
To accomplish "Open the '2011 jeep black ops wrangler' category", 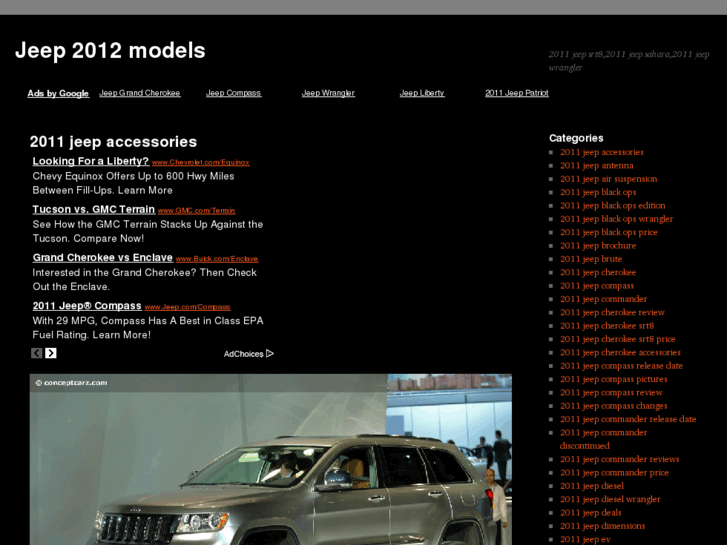I will 616,219.
